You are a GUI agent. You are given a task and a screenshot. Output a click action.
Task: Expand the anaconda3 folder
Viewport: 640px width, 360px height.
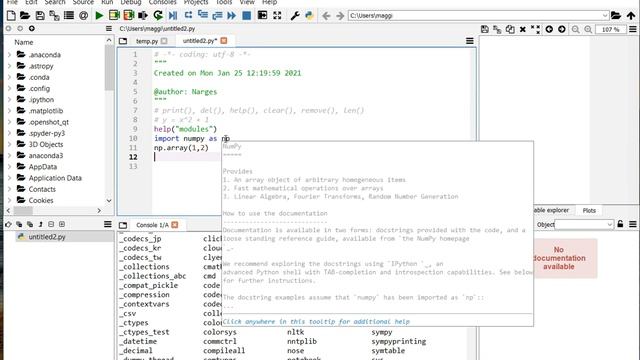(x=9, y=156)
